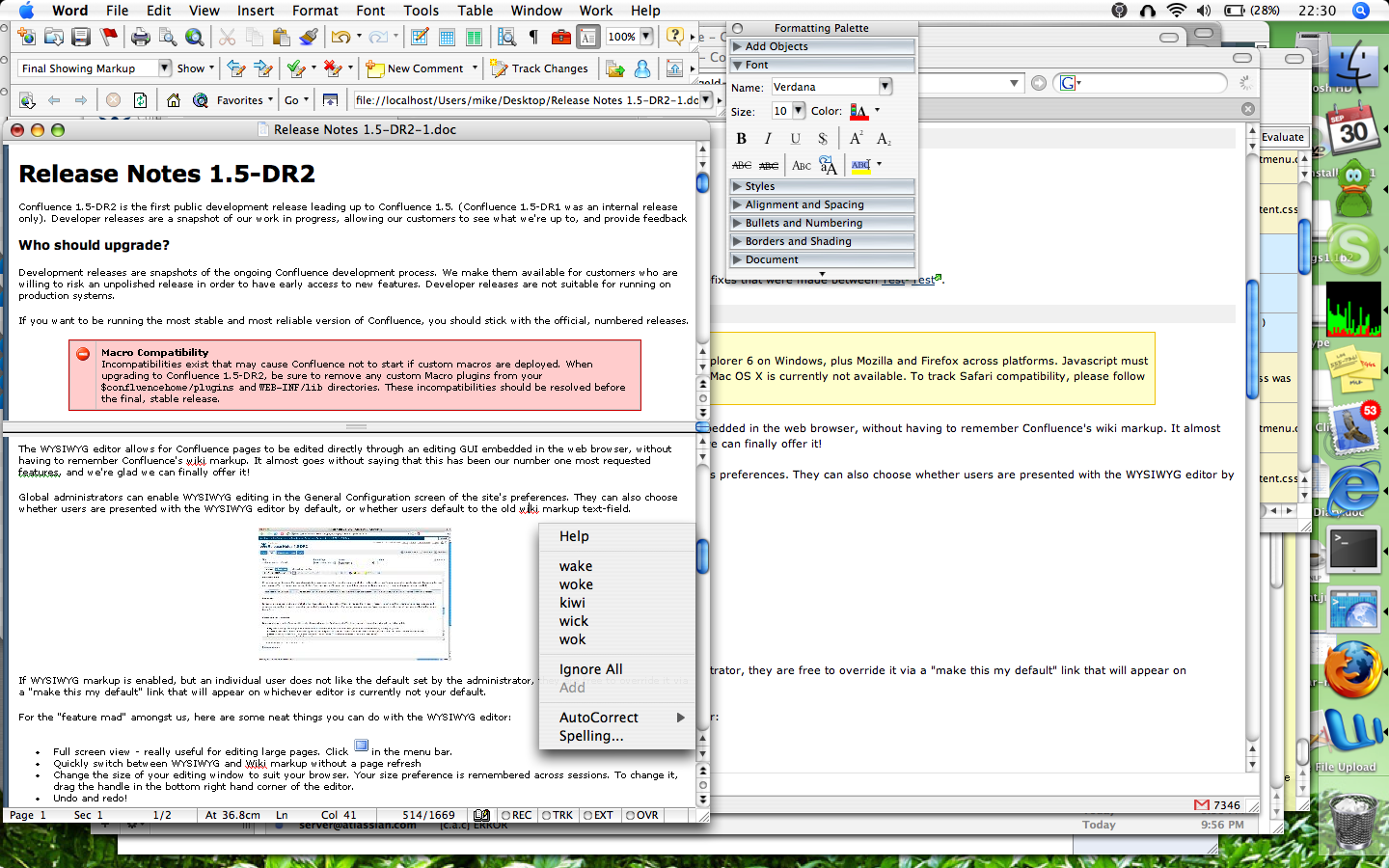Click the Columns icon in the toolbar
The image size is (1389, 868).
474,37
